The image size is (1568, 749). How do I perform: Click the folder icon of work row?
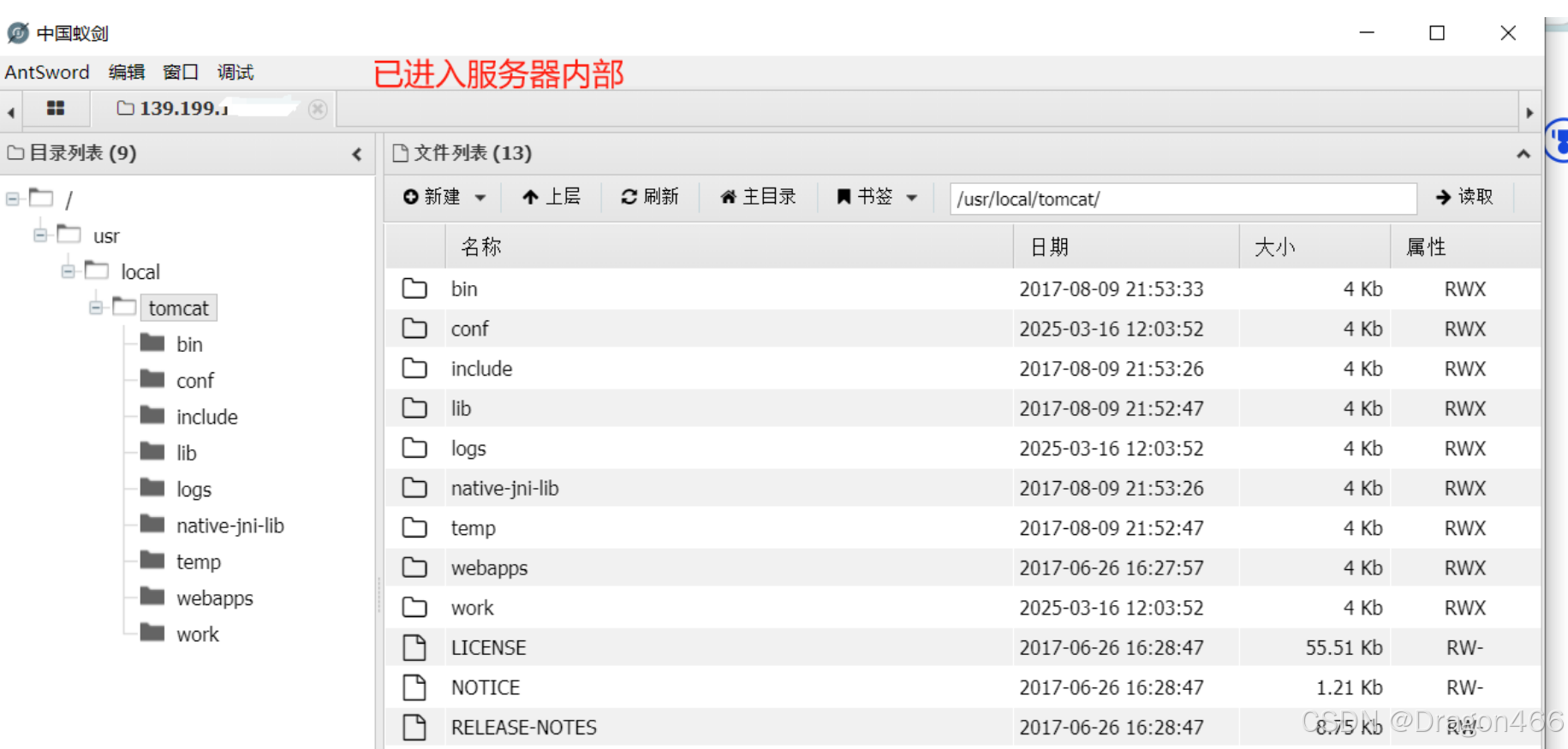(414, 608)
